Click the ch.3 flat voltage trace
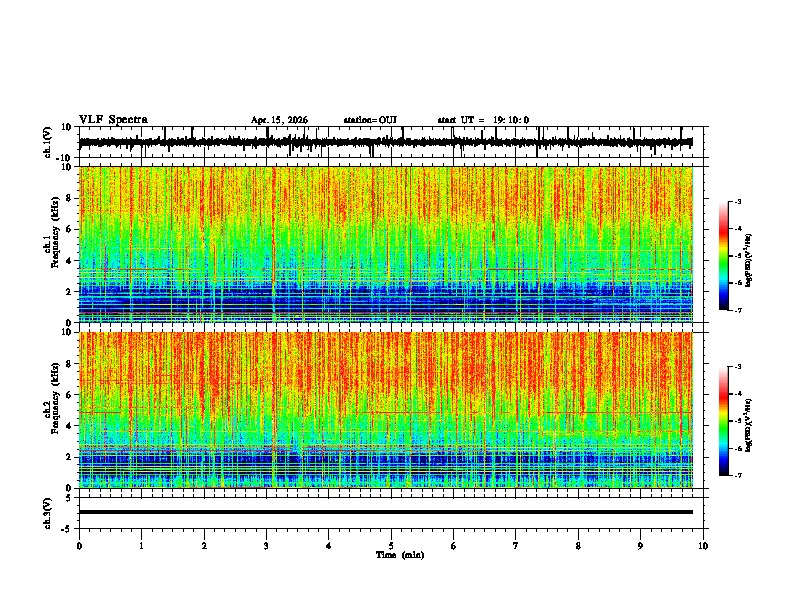The width and height of the screenshot is (792, 612). (386, 512)
